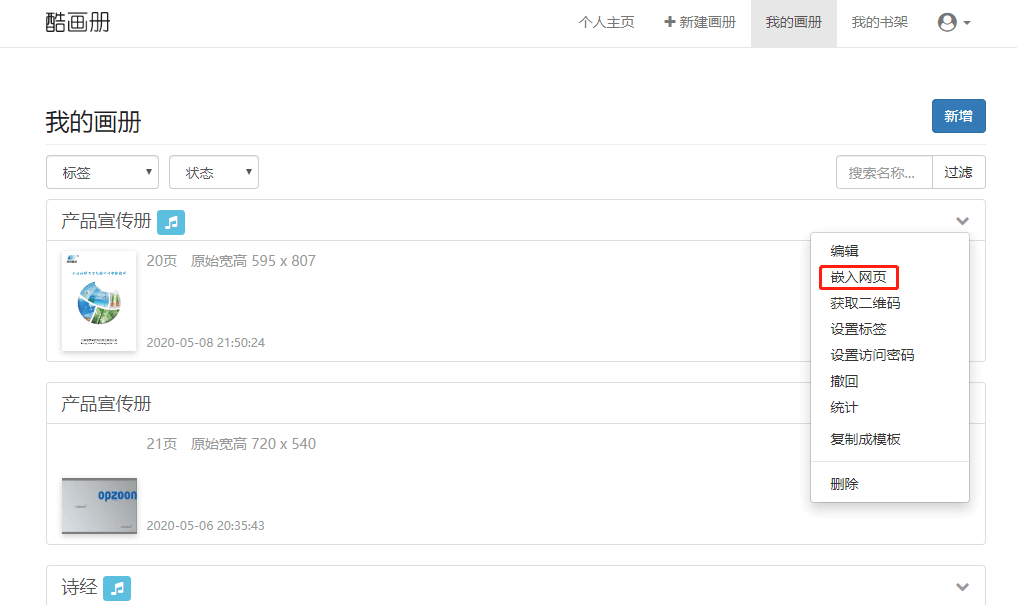The width and height of the screenshot is (1017, 605).
Task: Go to 新建画册 in the navbar
Action: point(700,23)
